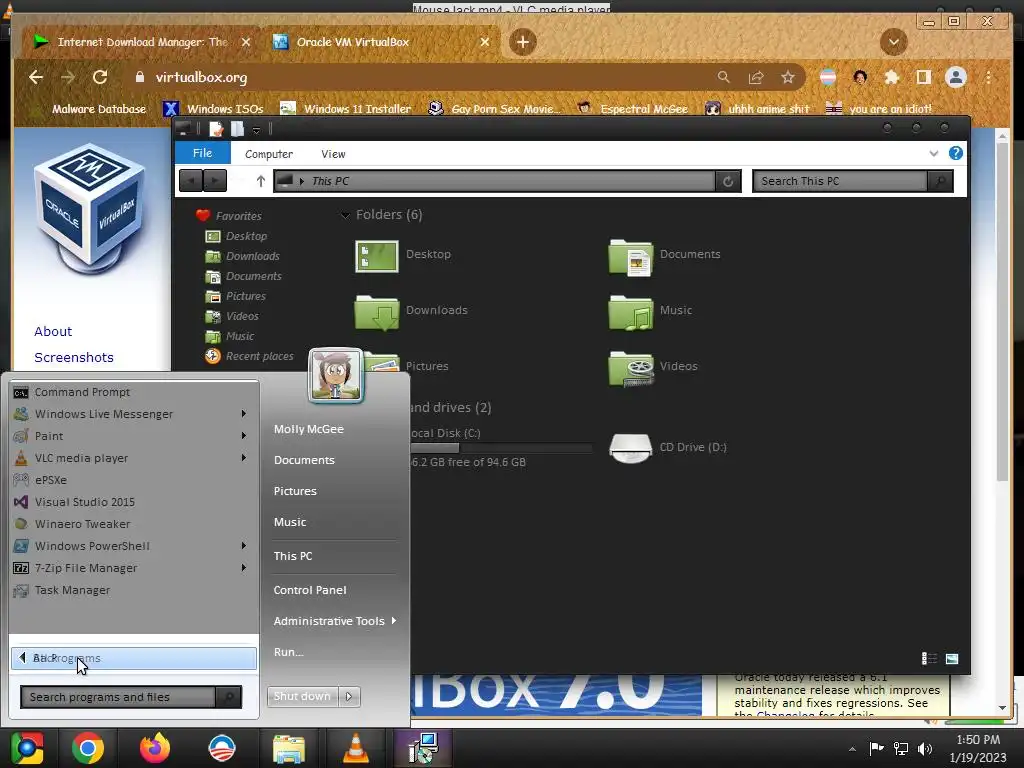Viewport: 1024px width, 768px height.
Task: Click the volume speaker tray icon
Action: (x=925, y=748)
